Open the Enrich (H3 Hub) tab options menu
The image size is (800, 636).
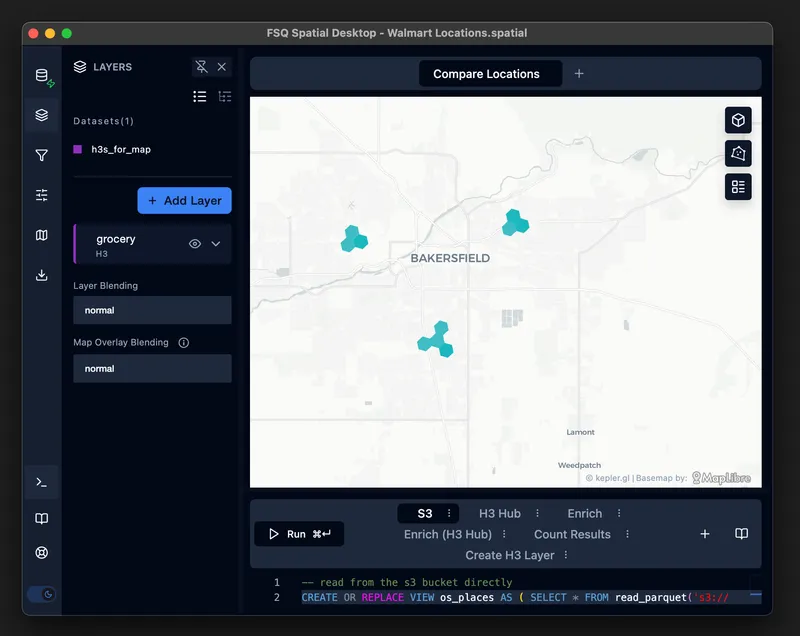point(504,534)
